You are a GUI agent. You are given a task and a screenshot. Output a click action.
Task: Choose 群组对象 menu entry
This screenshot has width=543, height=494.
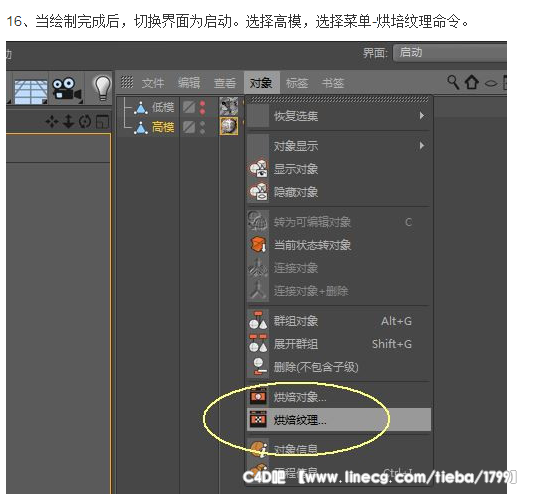coord(339,321)
